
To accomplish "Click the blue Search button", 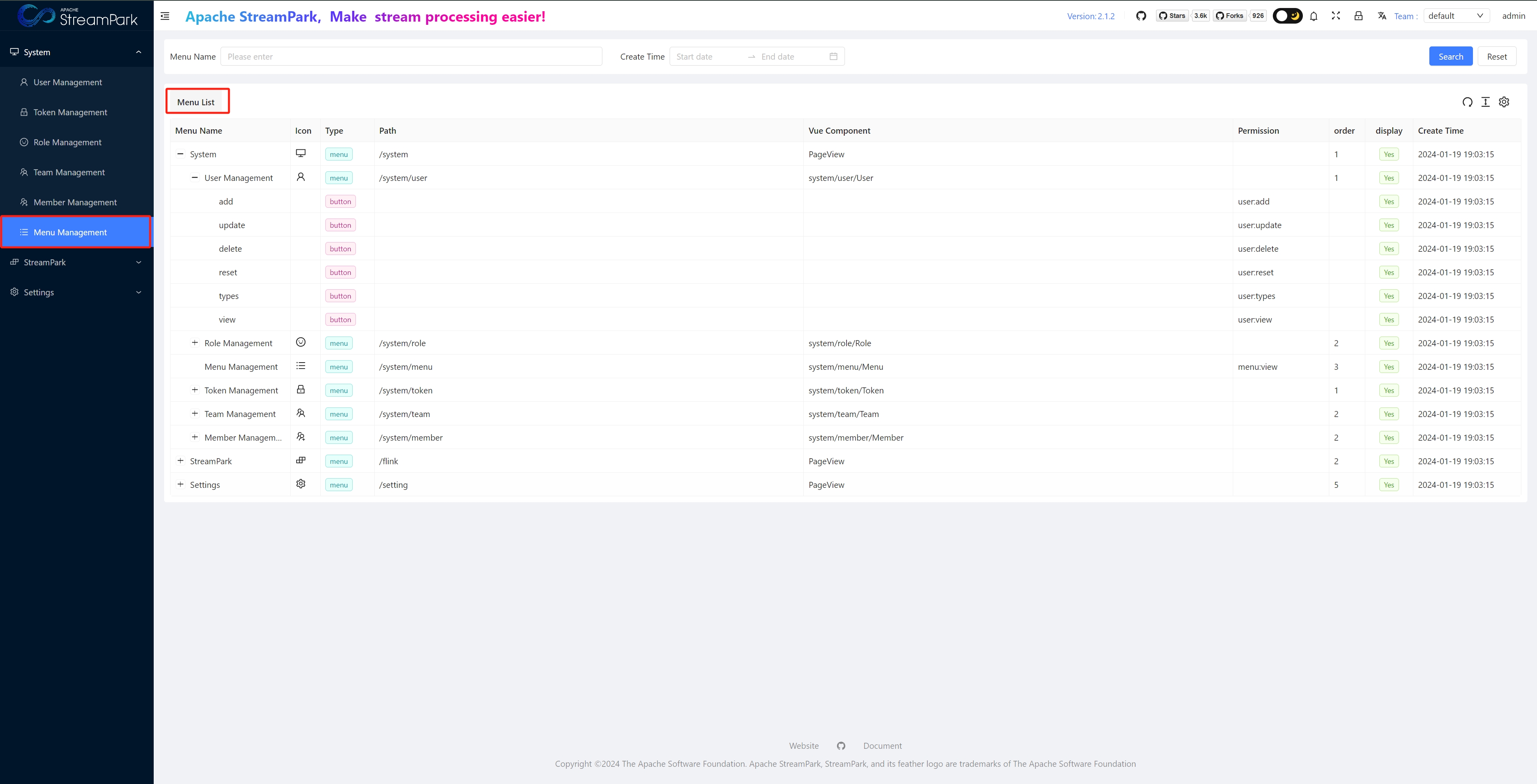I will (x=1451, y=57).
